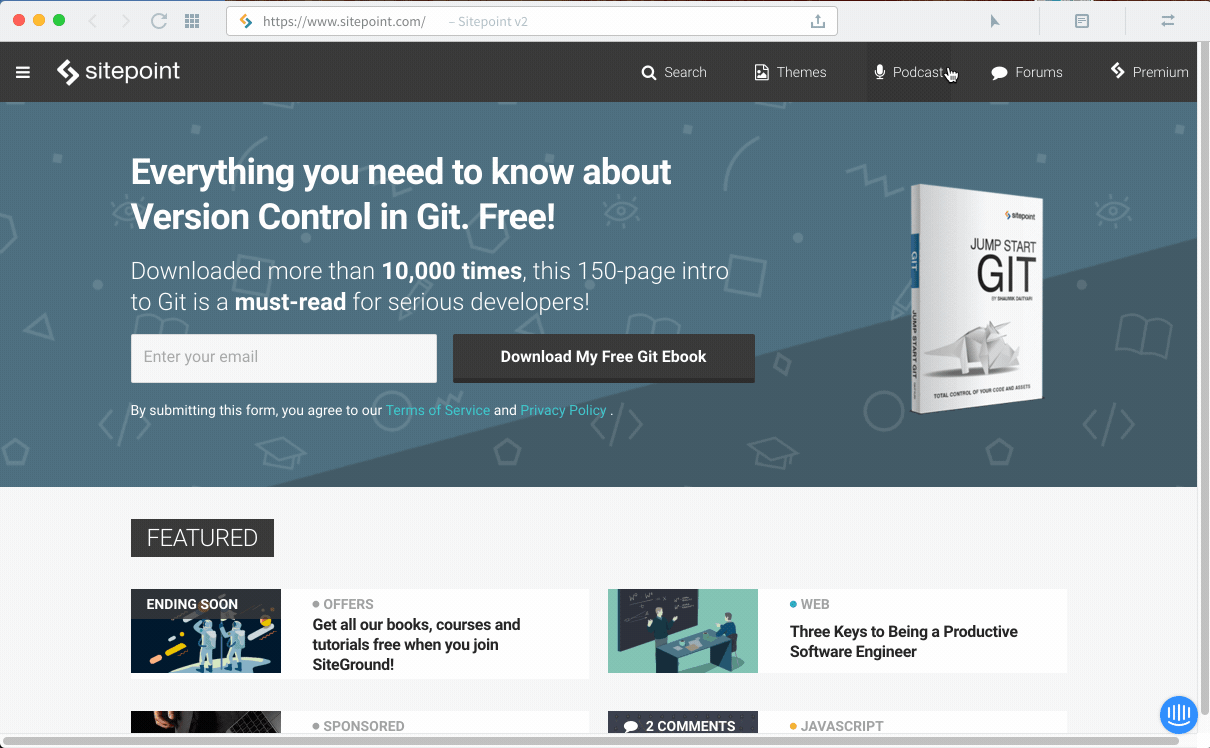Open the Search menu item
Image resolution: width=1210 pixels, height=748 pixels.
point(674,72)
